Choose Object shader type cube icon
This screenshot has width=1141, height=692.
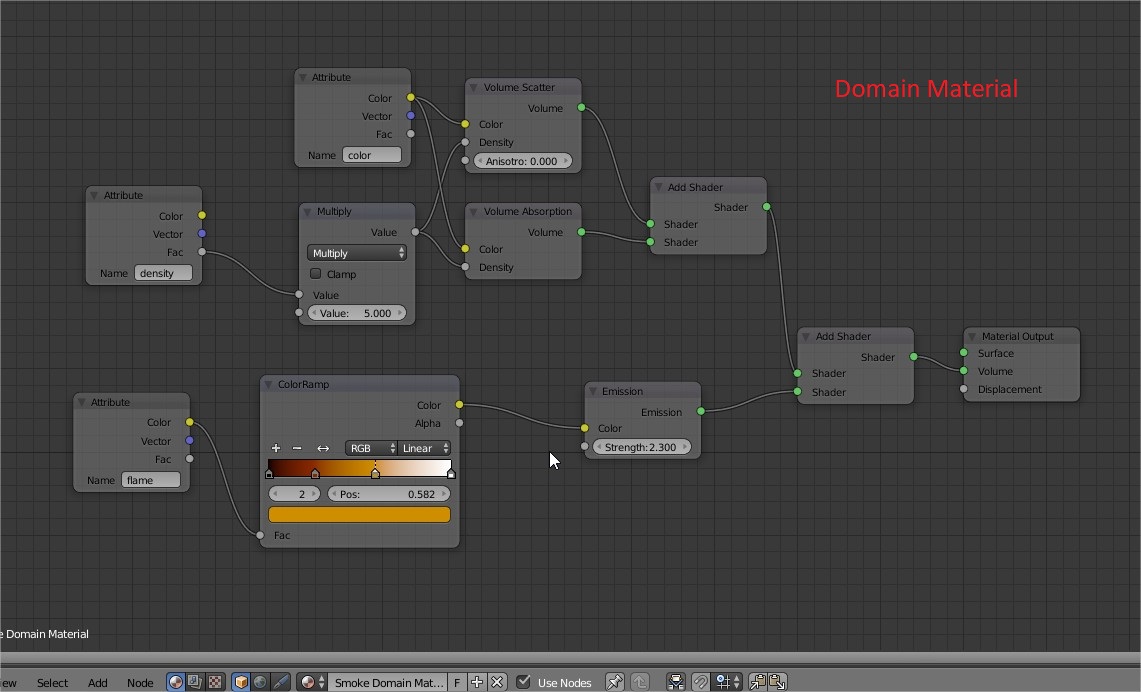click(x=241, y=682)
